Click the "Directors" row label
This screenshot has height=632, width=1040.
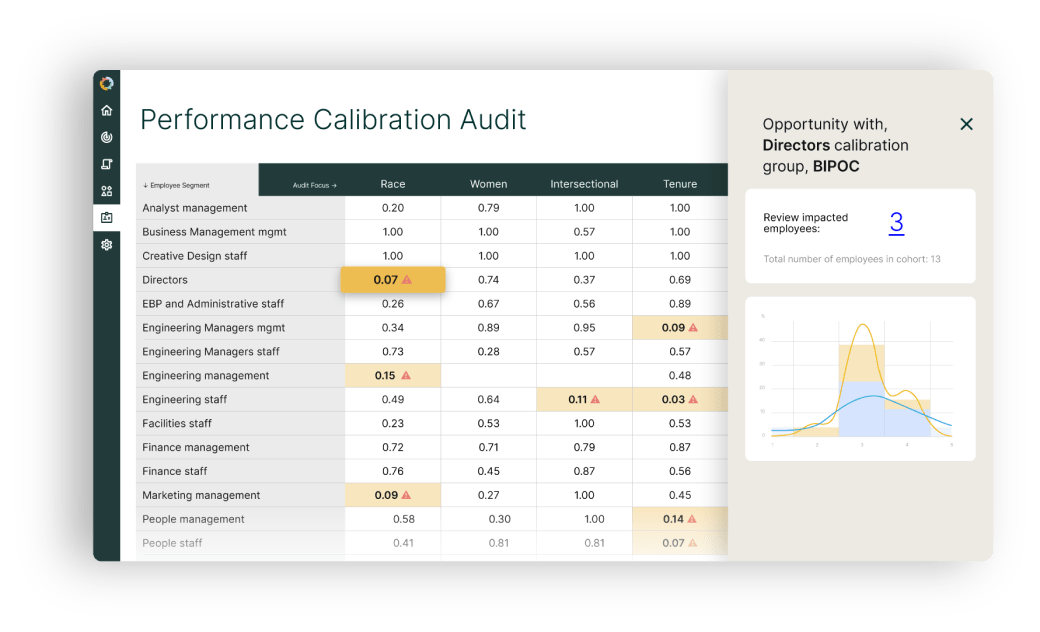tap(164, 280)
